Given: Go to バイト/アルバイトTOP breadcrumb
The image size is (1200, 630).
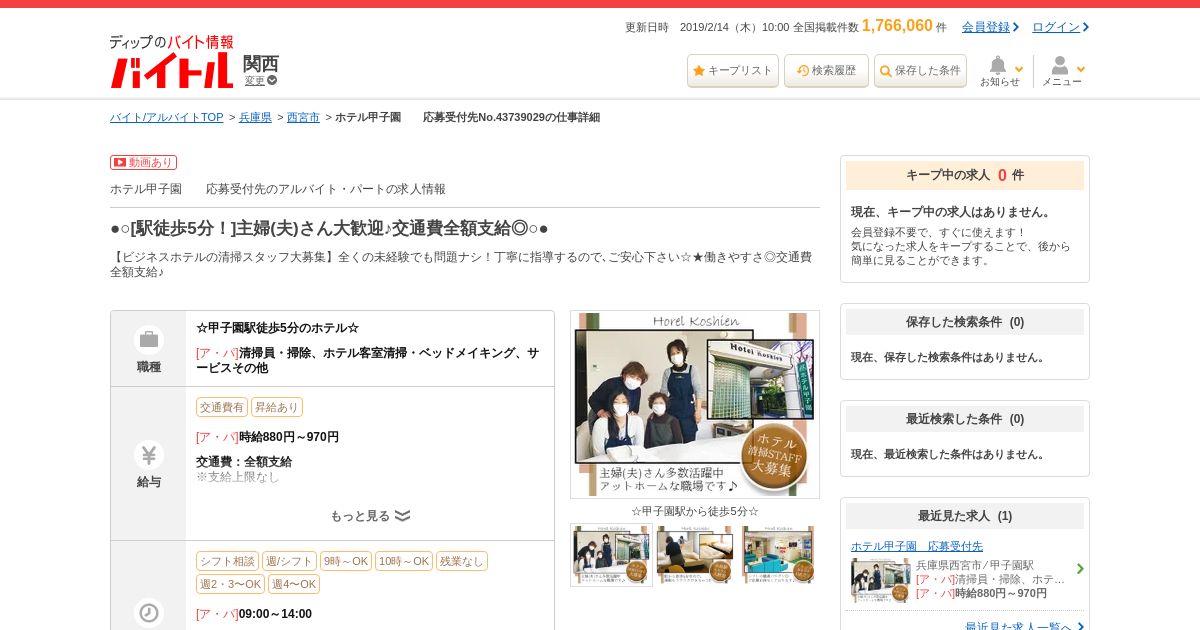Looking at the screenshot, I should (167, 117).
